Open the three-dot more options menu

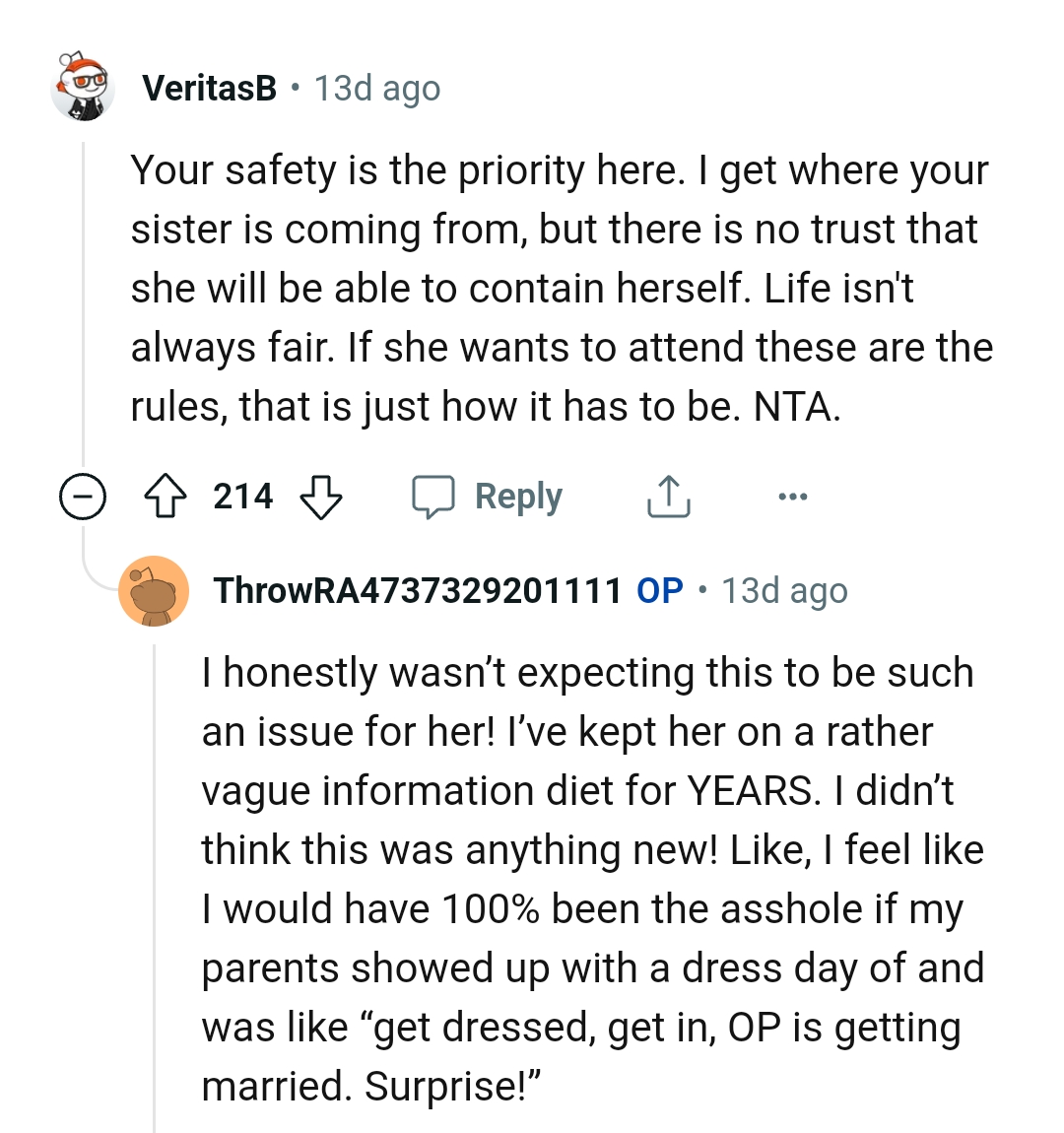point(792,497)
